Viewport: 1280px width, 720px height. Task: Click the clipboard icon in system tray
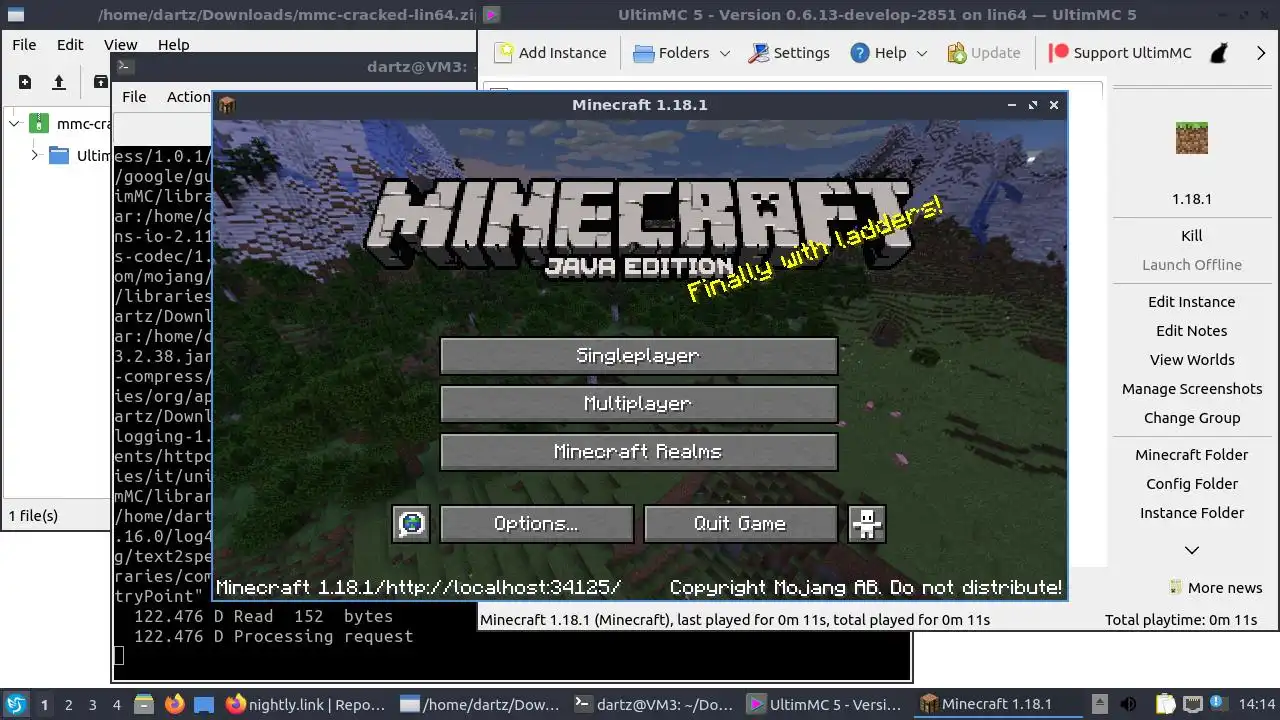point(1166,704)
